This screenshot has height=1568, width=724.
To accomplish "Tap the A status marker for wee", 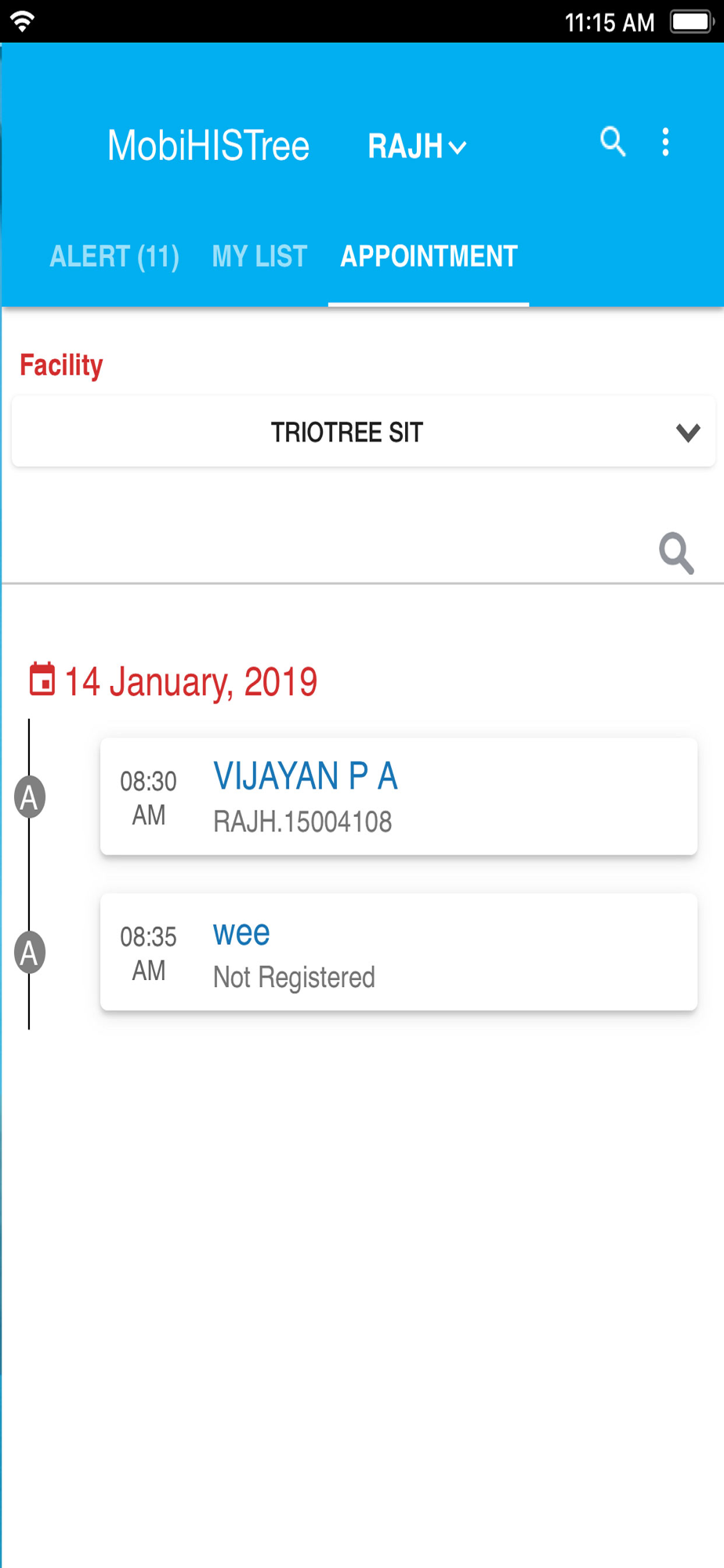I will 30,953.
